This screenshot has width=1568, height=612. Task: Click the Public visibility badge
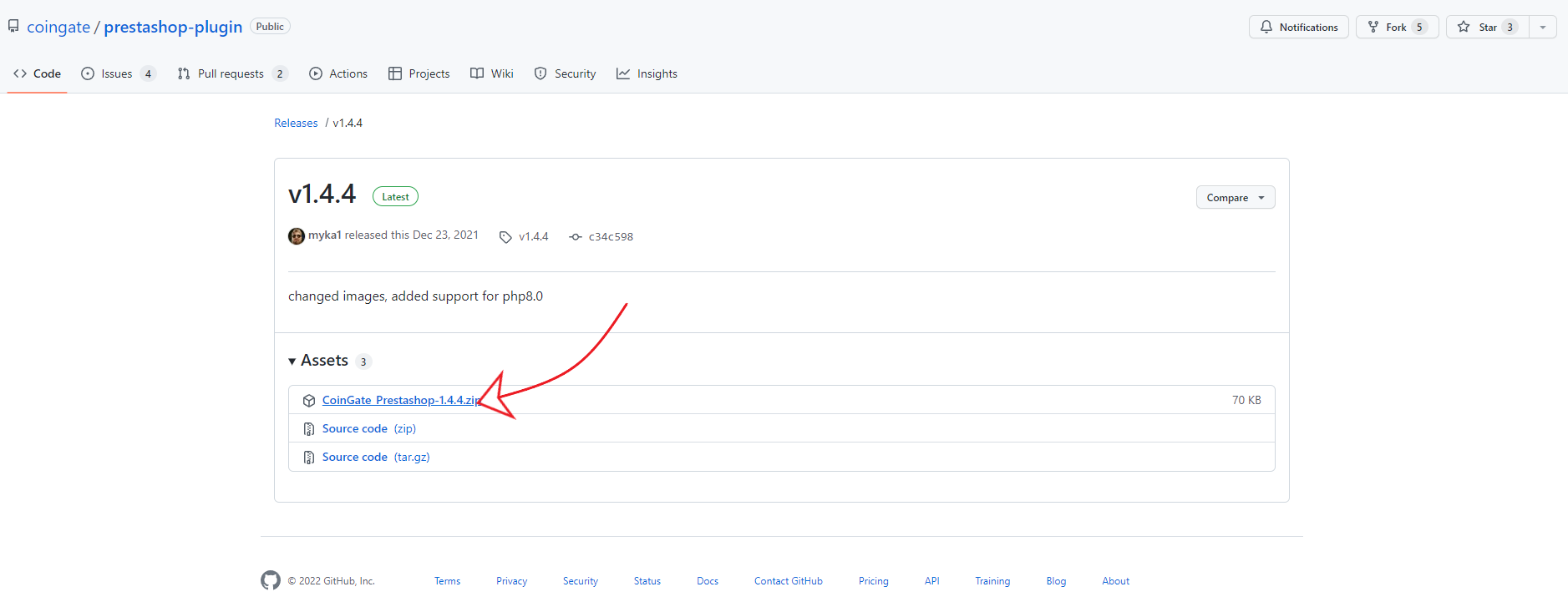(x=270, y=27)
